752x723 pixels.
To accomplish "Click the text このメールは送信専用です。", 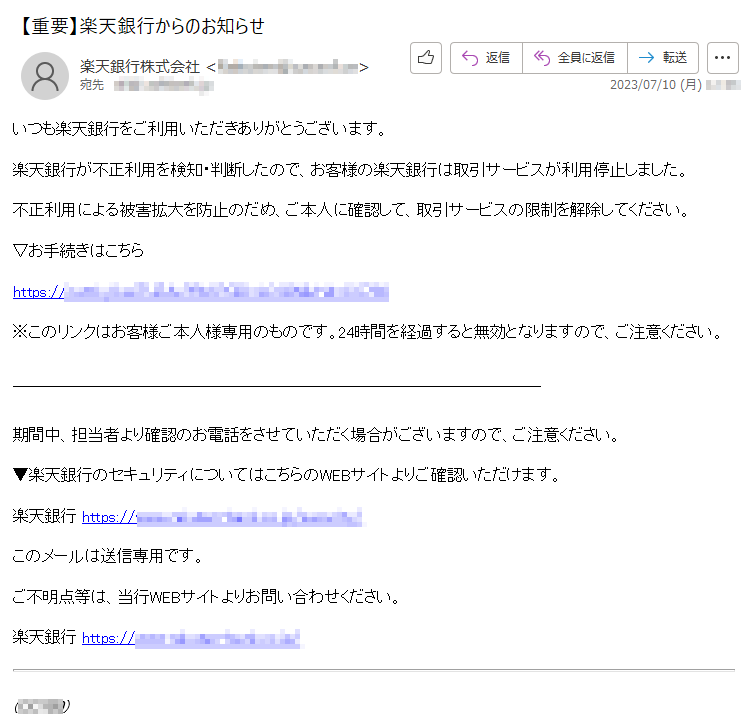I will pos(108,556).
